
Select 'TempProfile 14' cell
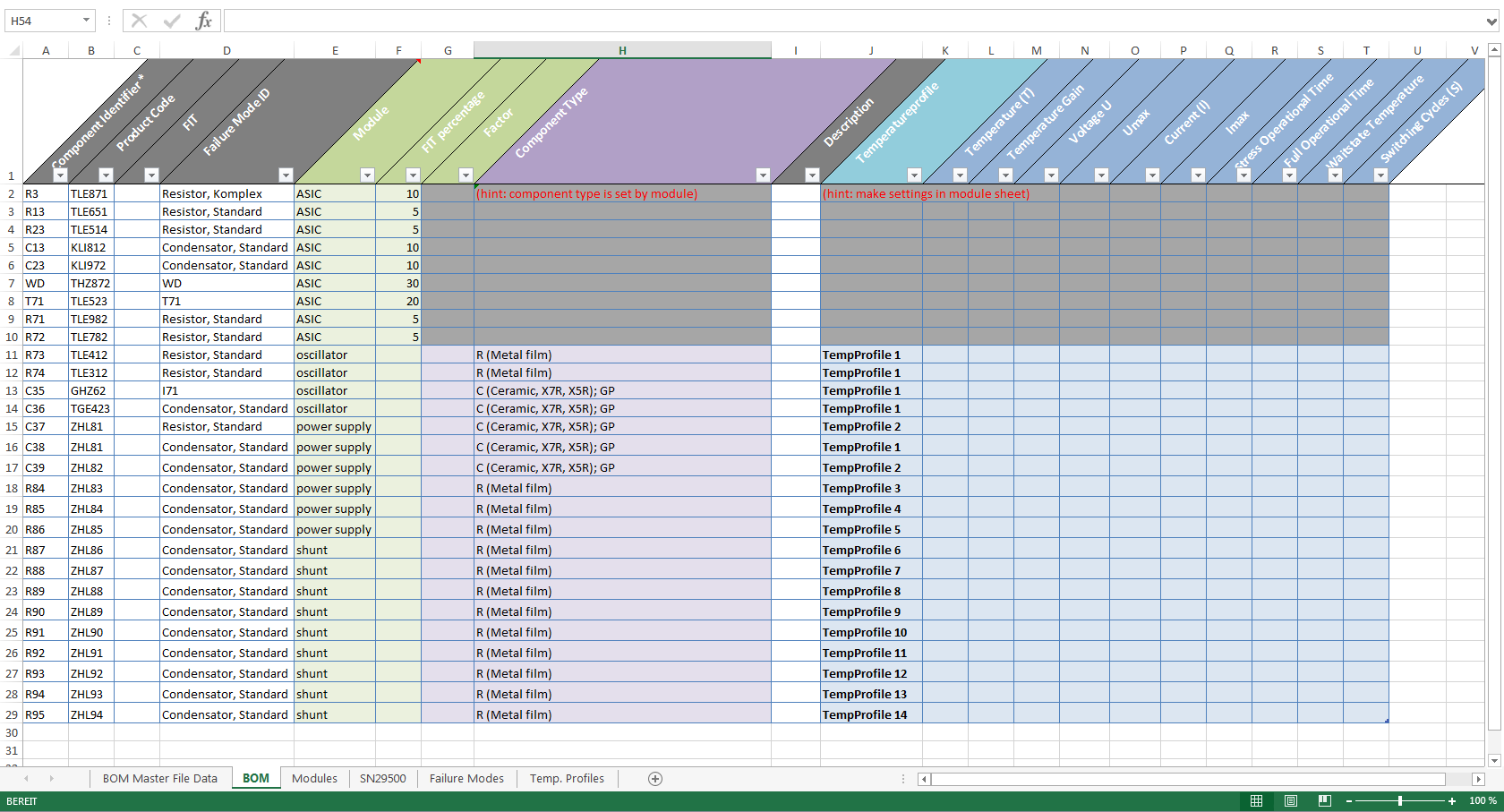coord(871,714)
